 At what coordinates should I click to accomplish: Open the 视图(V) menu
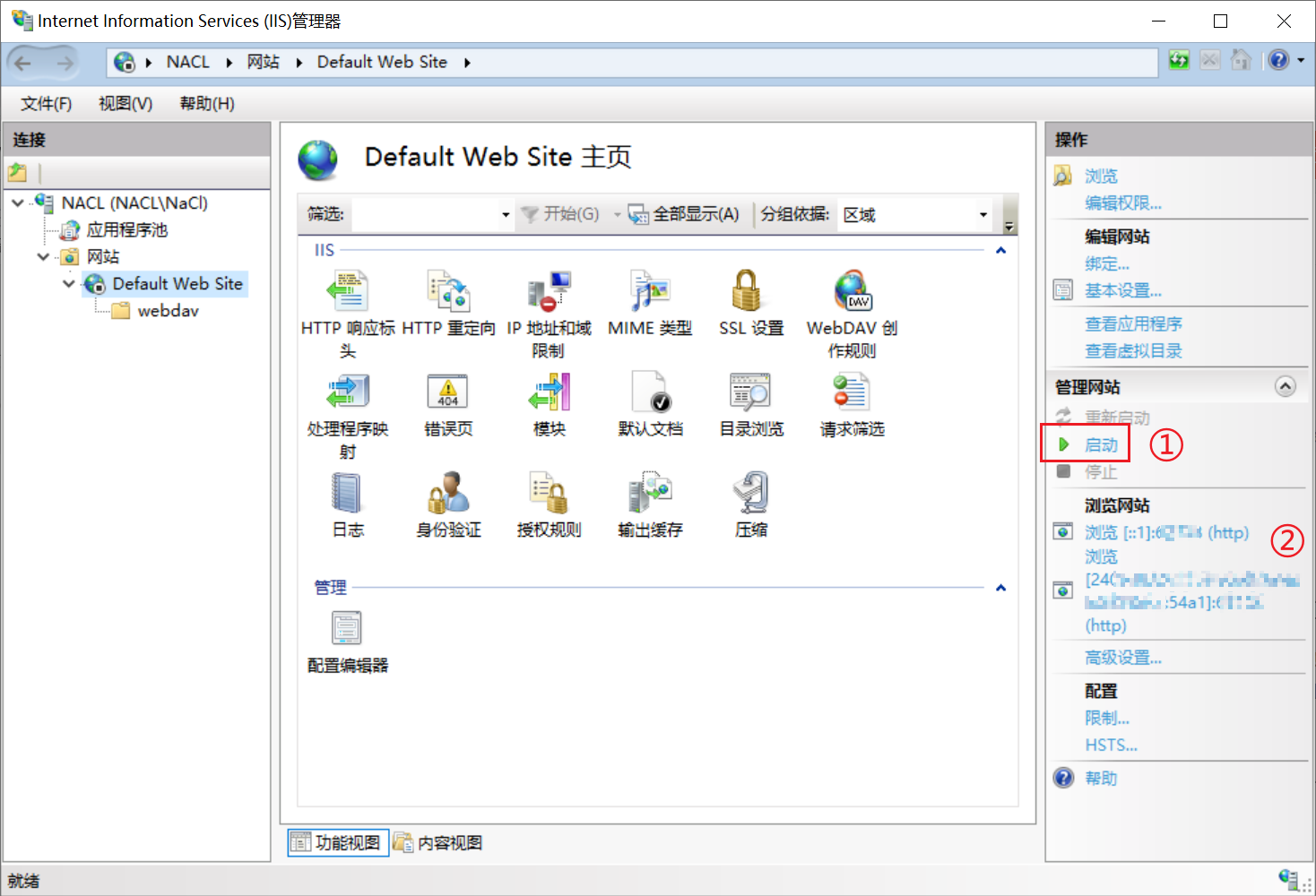pos(125,104)
